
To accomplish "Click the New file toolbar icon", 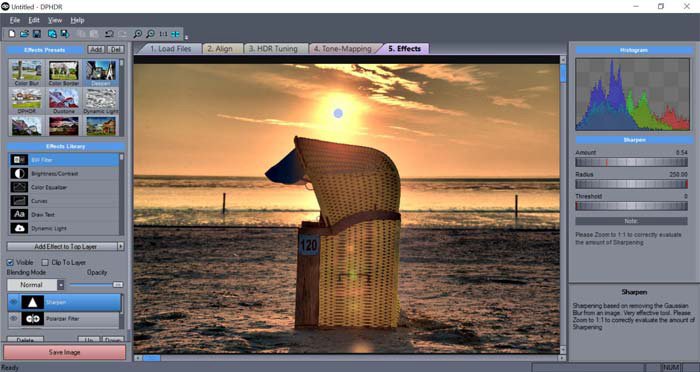I will click(12, 34).
